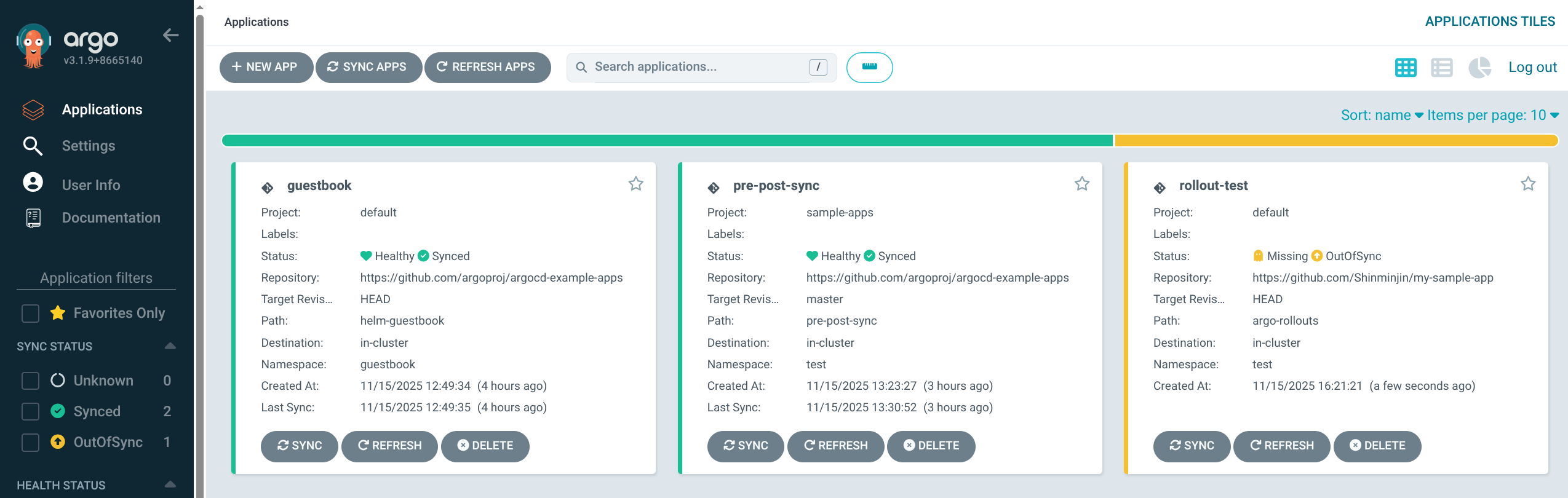Click pre-post-sync Healthy heart icon
Image resolution: width=1568 pixels, height=498 pixels.
[812, 256]
